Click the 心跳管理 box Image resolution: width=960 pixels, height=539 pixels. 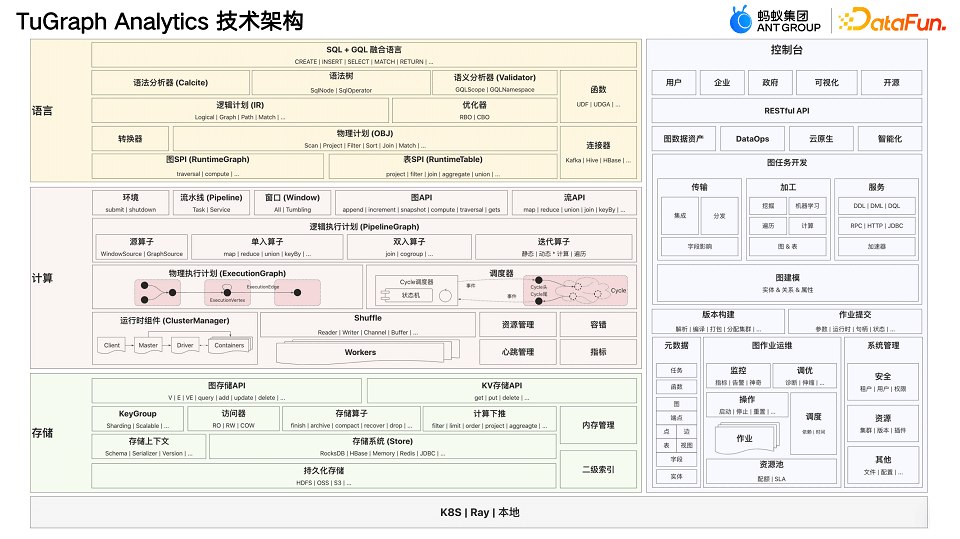518,352
